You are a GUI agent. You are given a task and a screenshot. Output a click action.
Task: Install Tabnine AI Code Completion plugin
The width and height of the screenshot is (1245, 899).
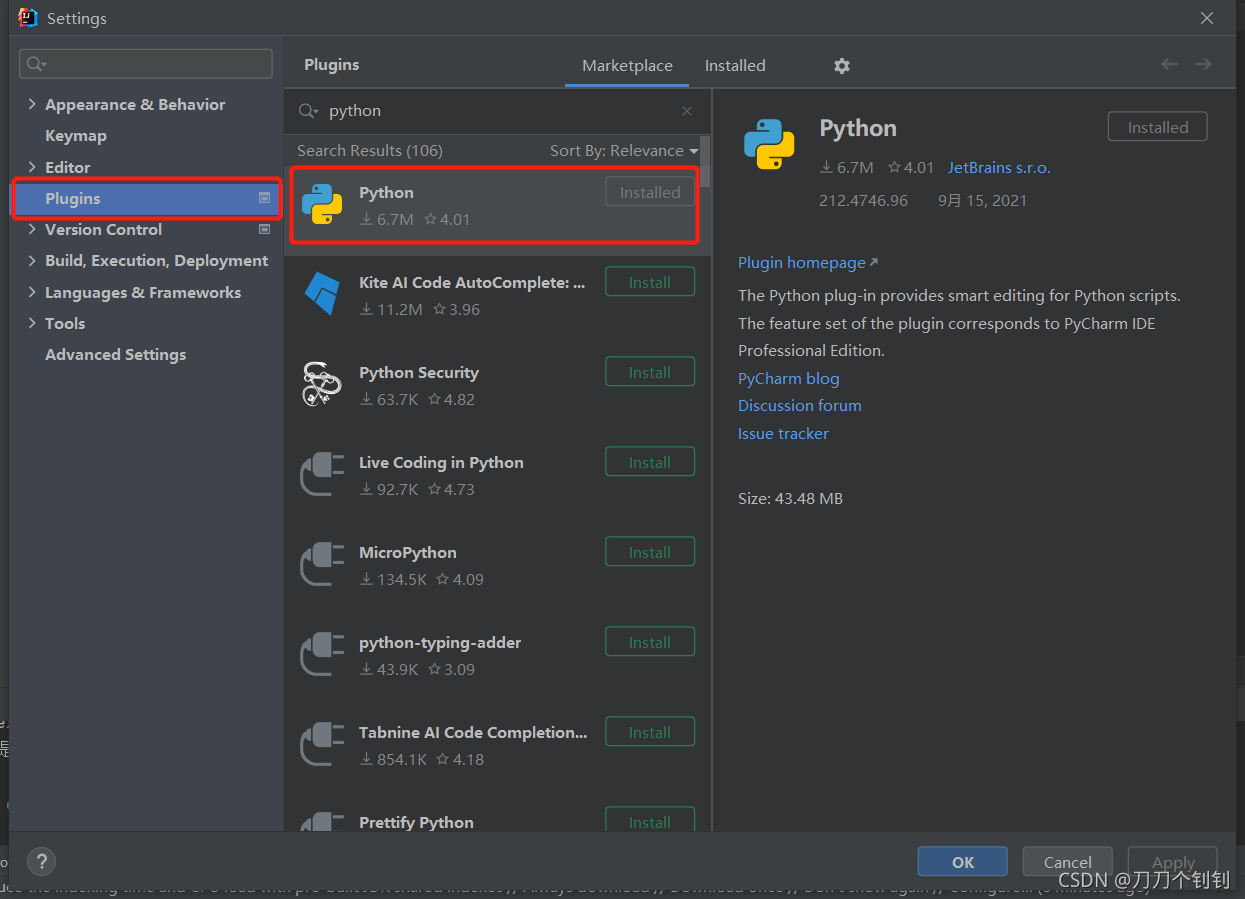point(650,732)
